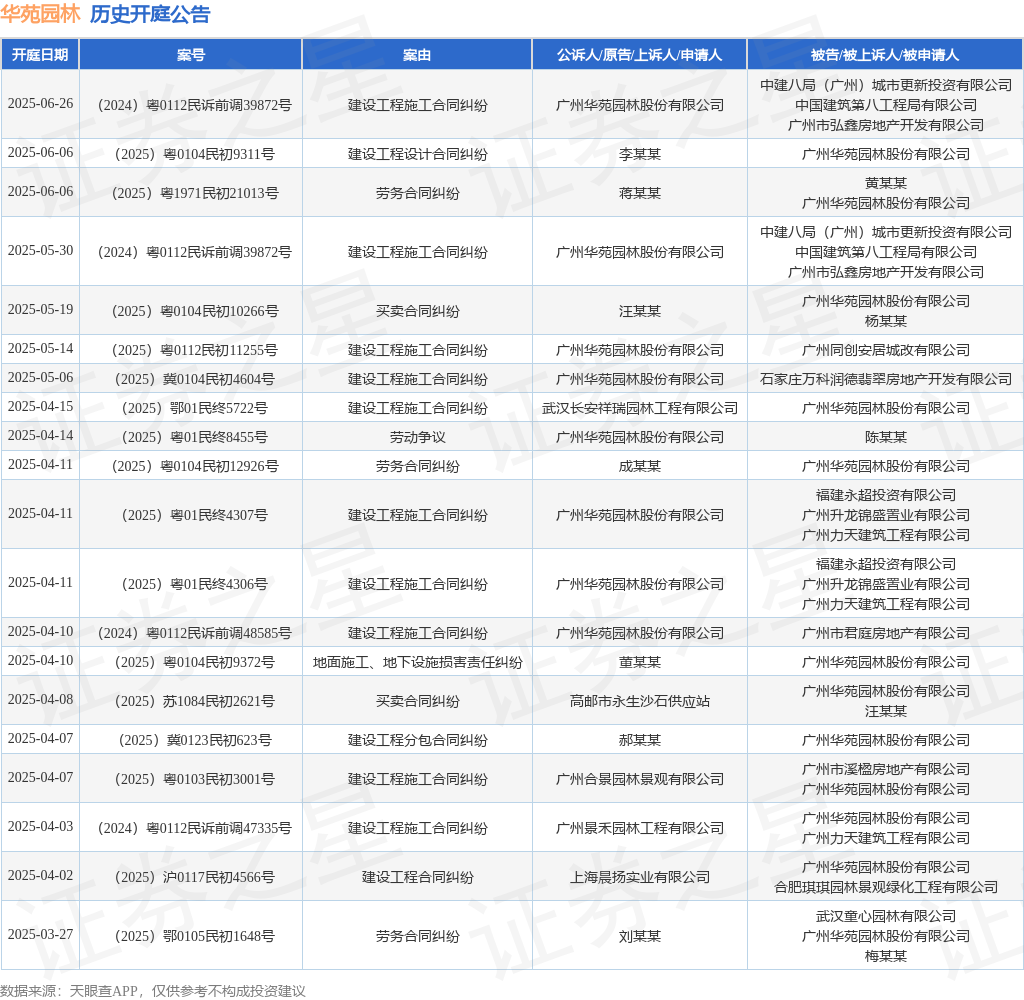Image resolution: width=1024 pixels, height=1000 pixels.
Task: Select the date cell "2025-03-27"
Action: (x=40, y=935)
